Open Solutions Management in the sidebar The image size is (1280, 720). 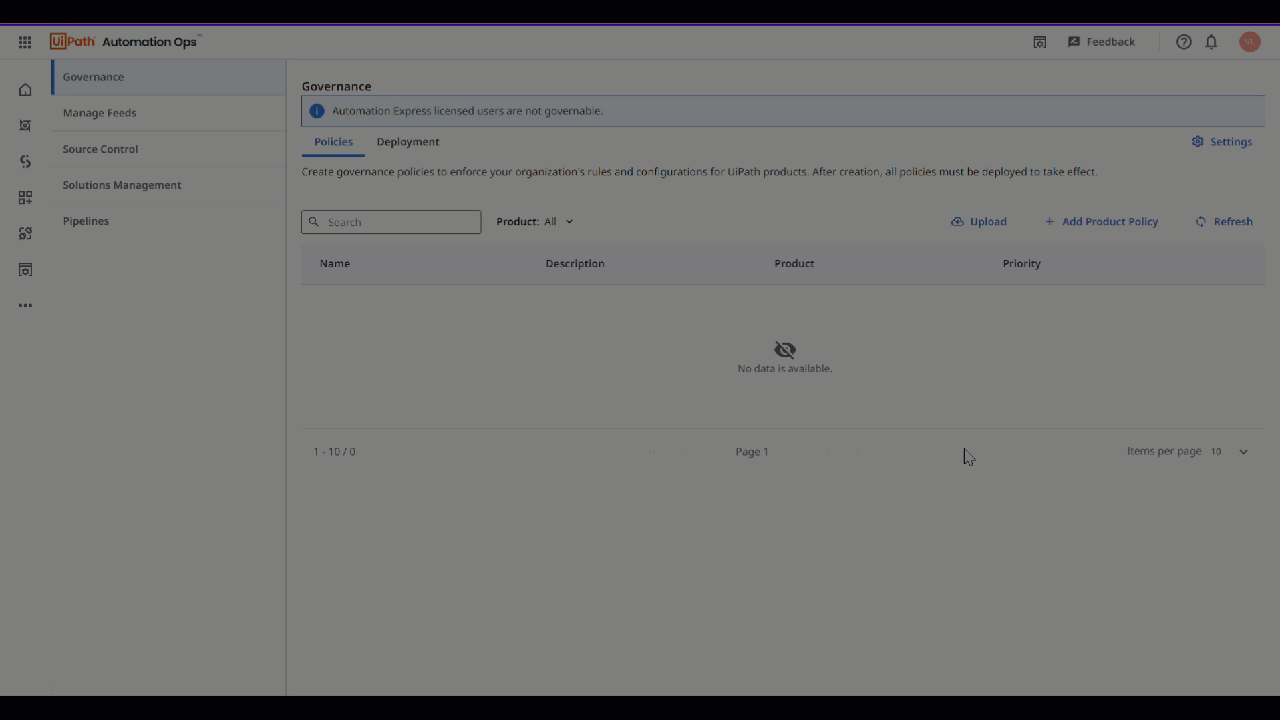click(x=169, y=185)
